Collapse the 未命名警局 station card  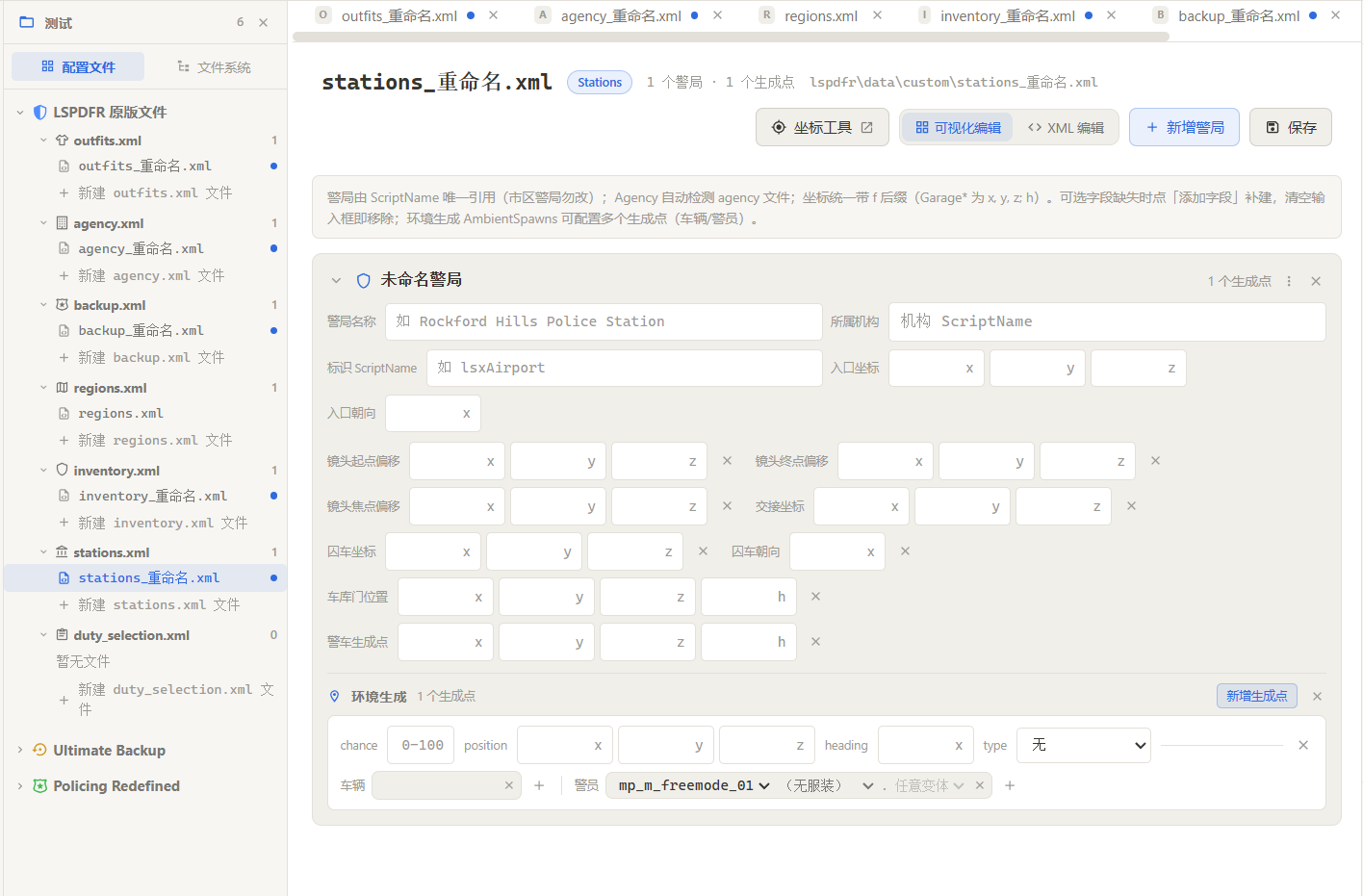(x=336, y=281)
